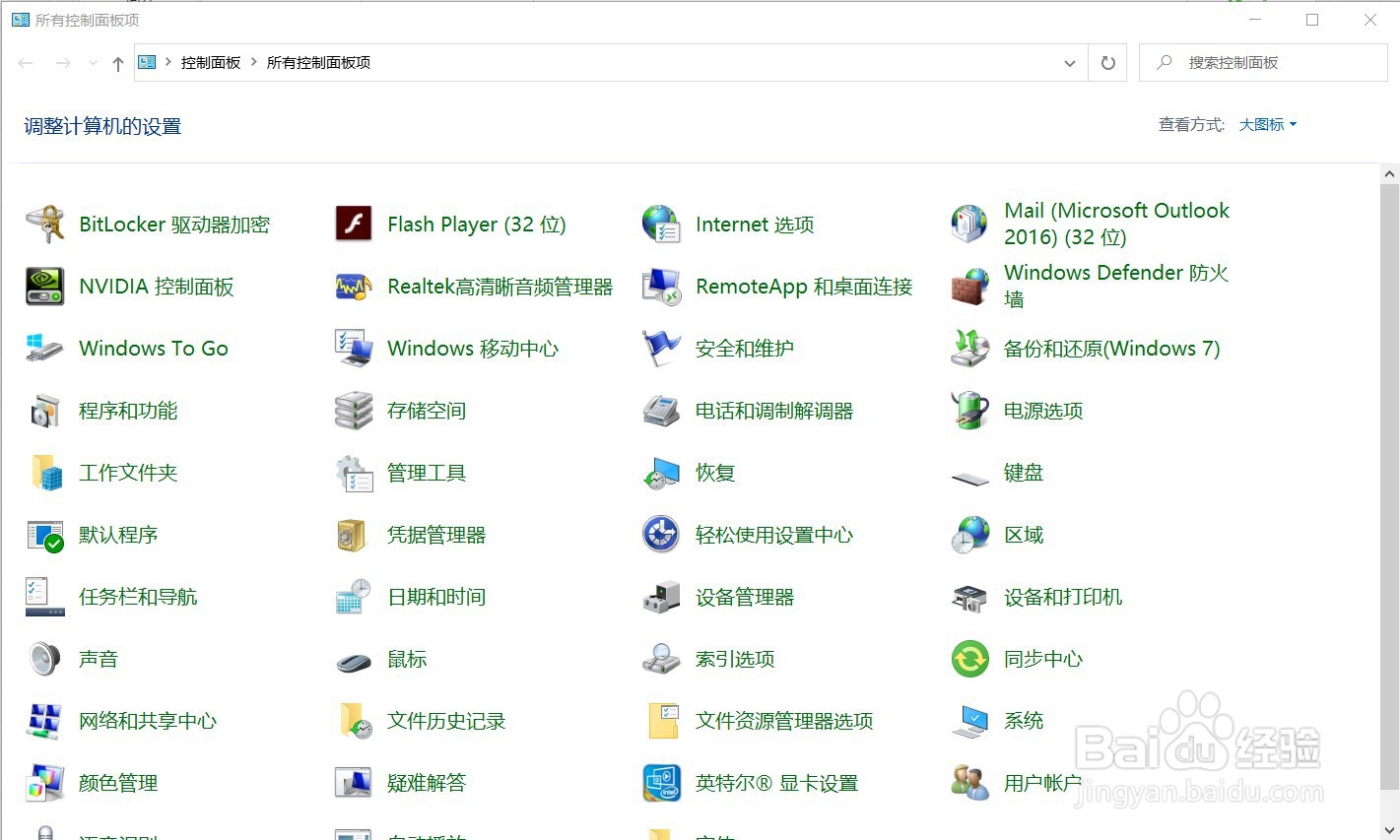Open the 区域 globe-clock icon
1400x840 pixels.
(x=970, y=535)
